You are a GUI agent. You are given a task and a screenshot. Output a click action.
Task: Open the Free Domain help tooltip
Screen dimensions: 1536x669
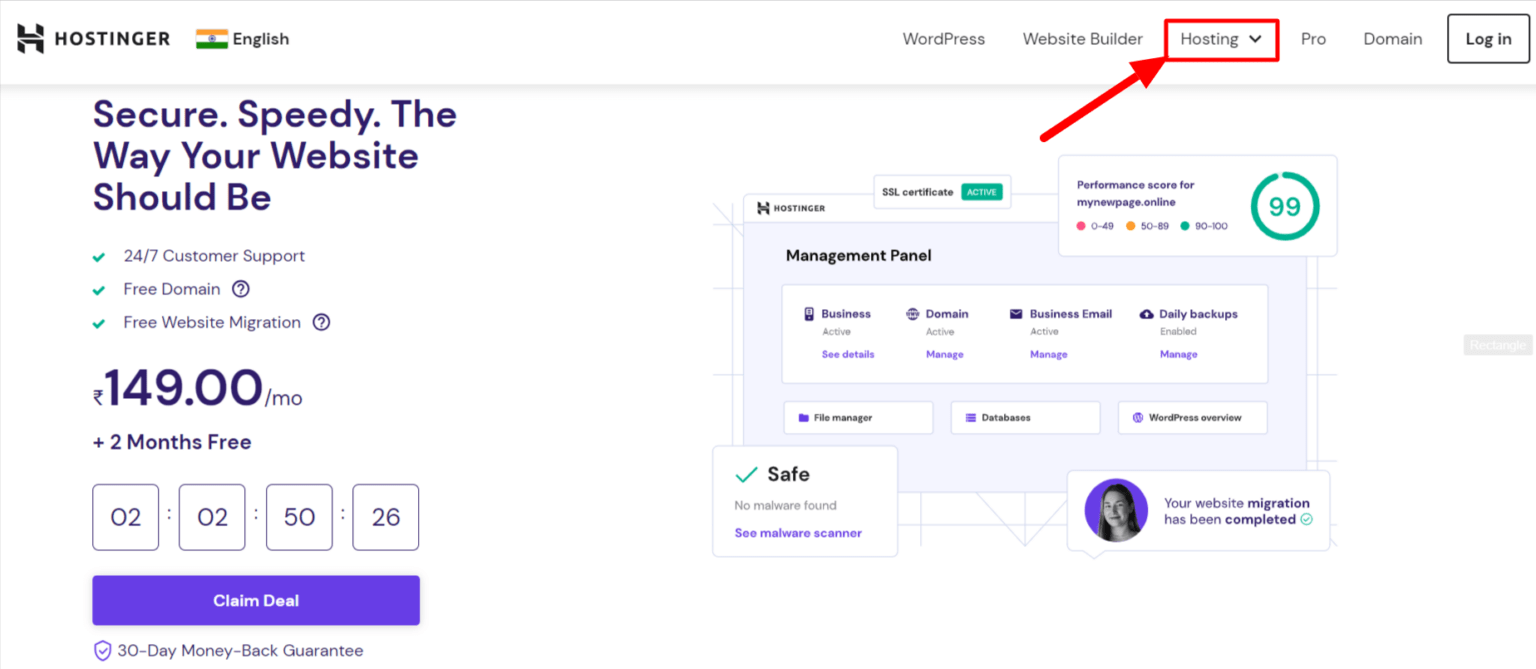[x=241, y=289]
